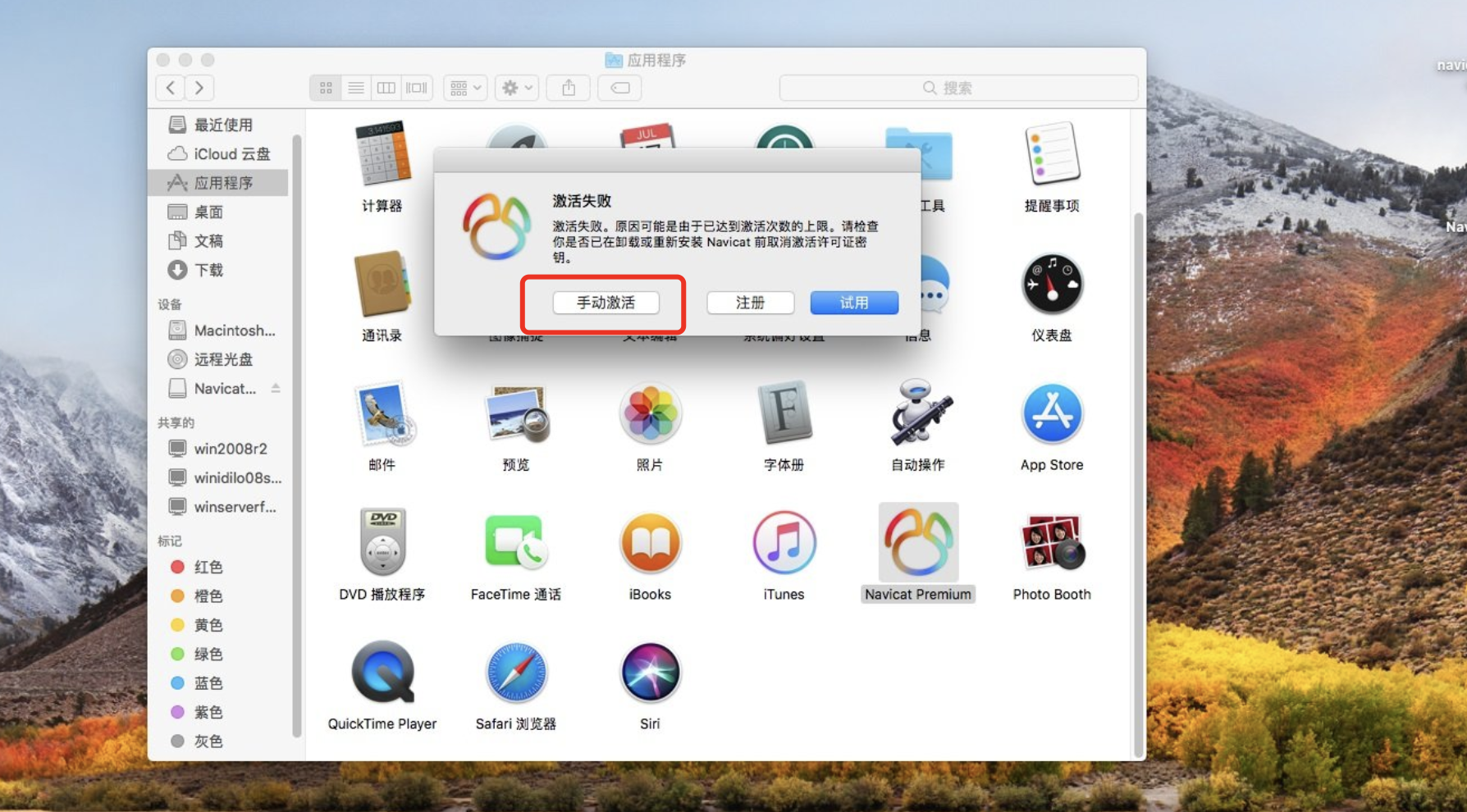The image size is (1467, 812).
Task: Select the iTunes app icon
Action: 784,542
